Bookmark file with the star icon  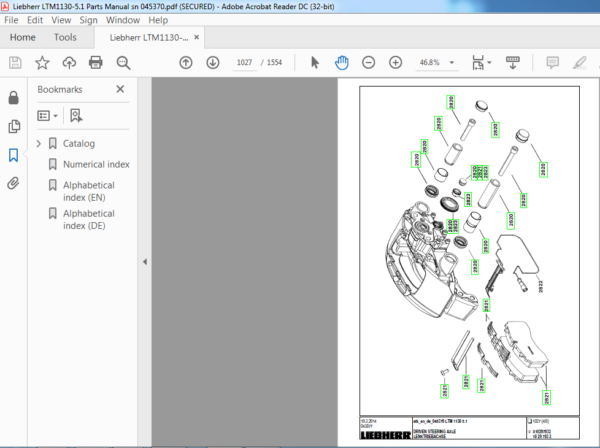pos(42,62)
